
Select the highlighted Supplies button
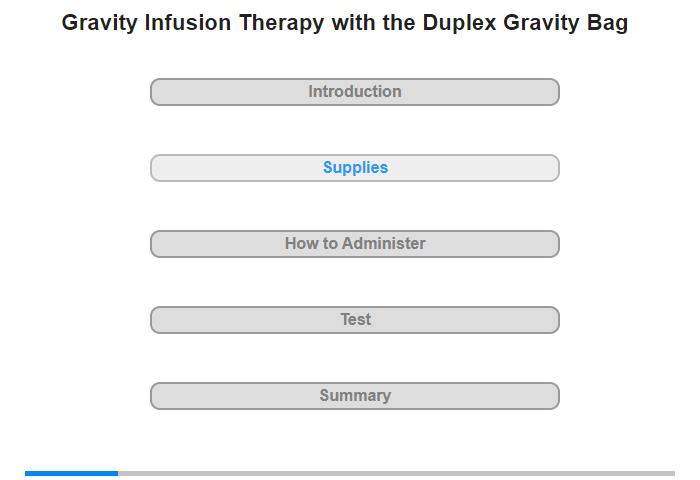(354, 168)
